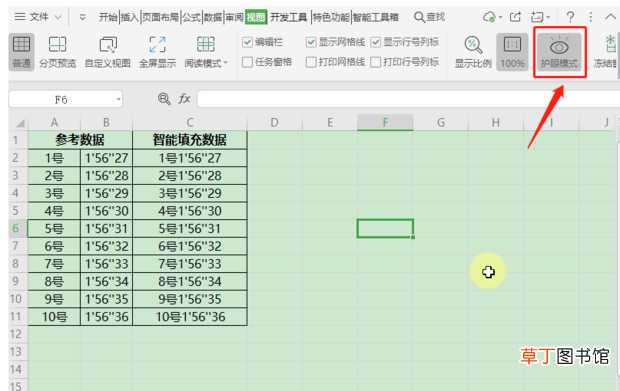Click cell C11 with 10号1'56"36
Image resolution: width=620 pixels, height=391 pixels.
[x=190, y=317]
